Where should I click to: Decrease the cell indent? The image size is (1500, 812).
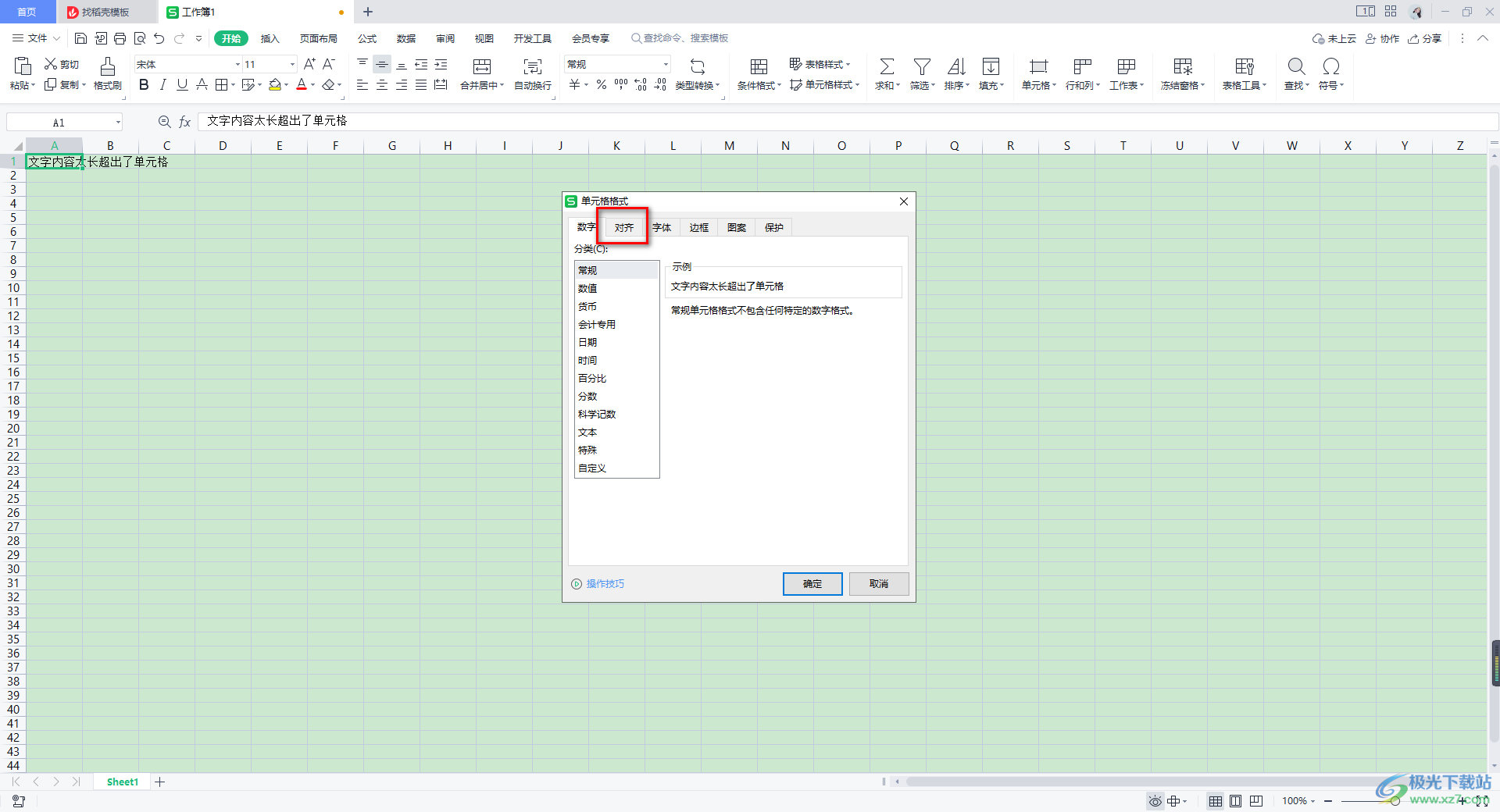click(x=421, y=64)
